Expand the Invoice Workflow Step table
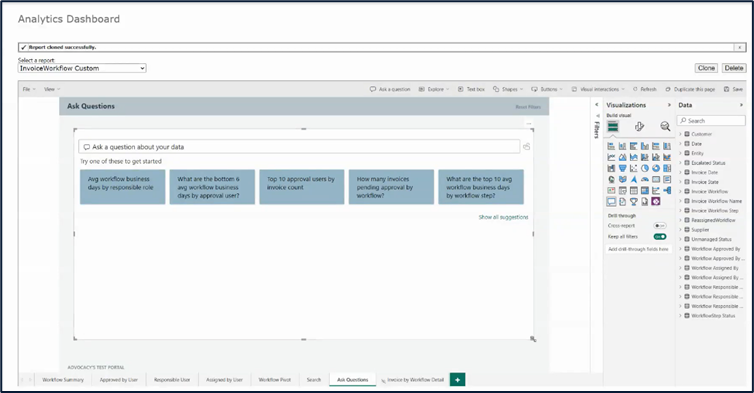The image size is (754, 393). pos(680,211)
